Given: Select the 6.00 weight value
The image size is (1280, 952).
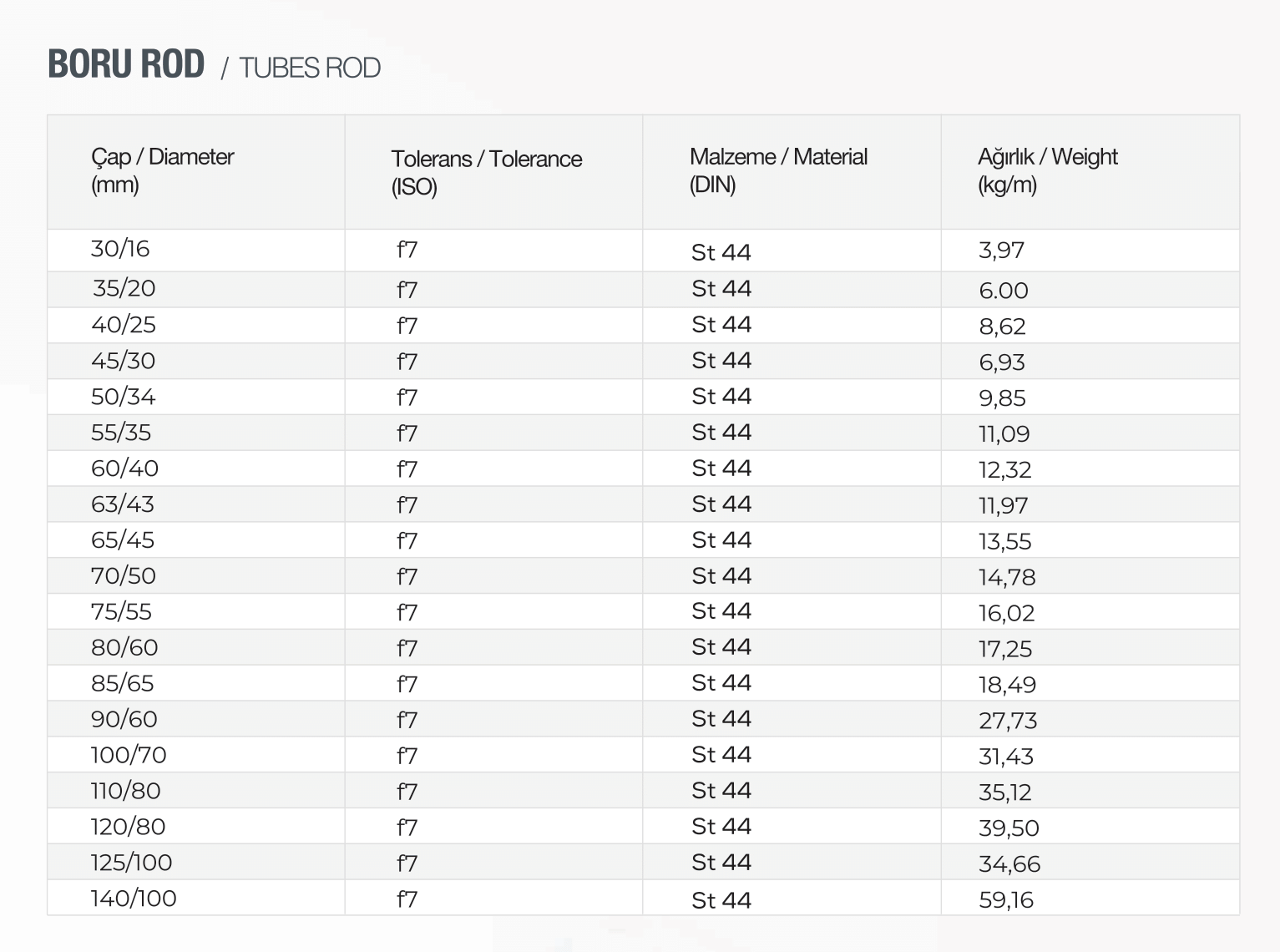Looking at the screenshot, I should click(1003, 291).
